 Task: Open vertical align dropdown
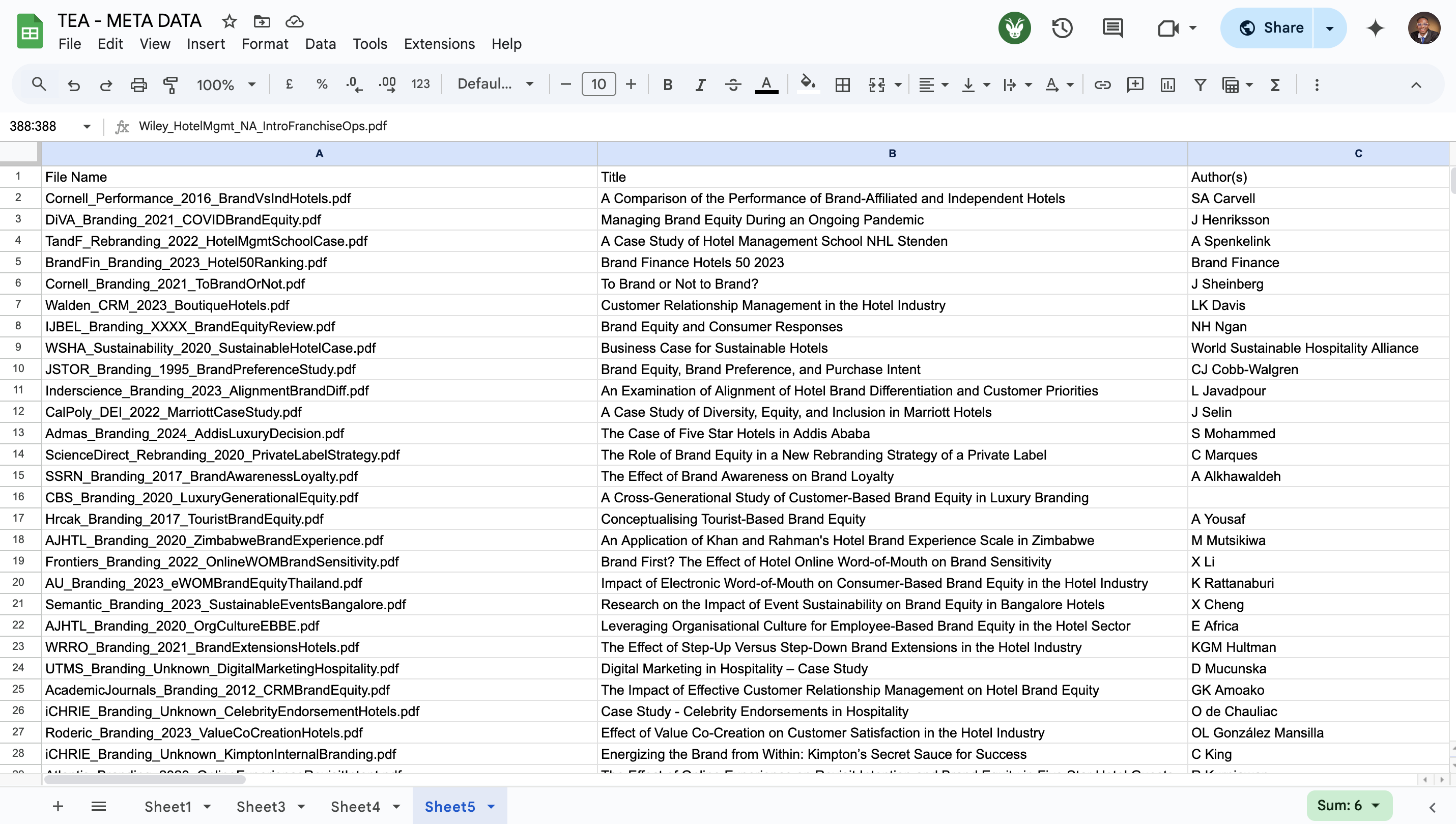point(975,84)
